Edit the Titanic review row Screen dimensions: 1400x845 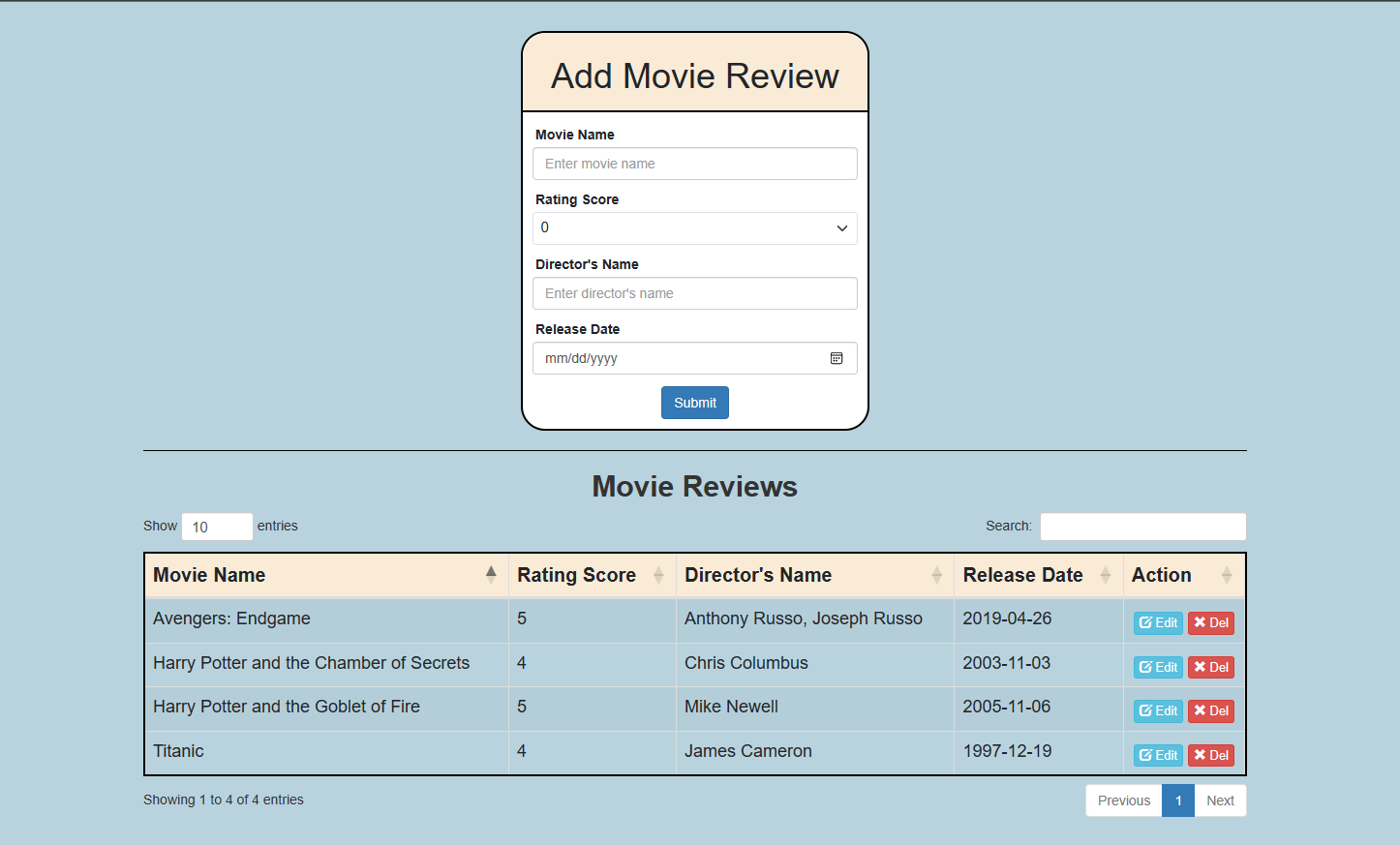pyautogui.click(x=1158, y=755)
